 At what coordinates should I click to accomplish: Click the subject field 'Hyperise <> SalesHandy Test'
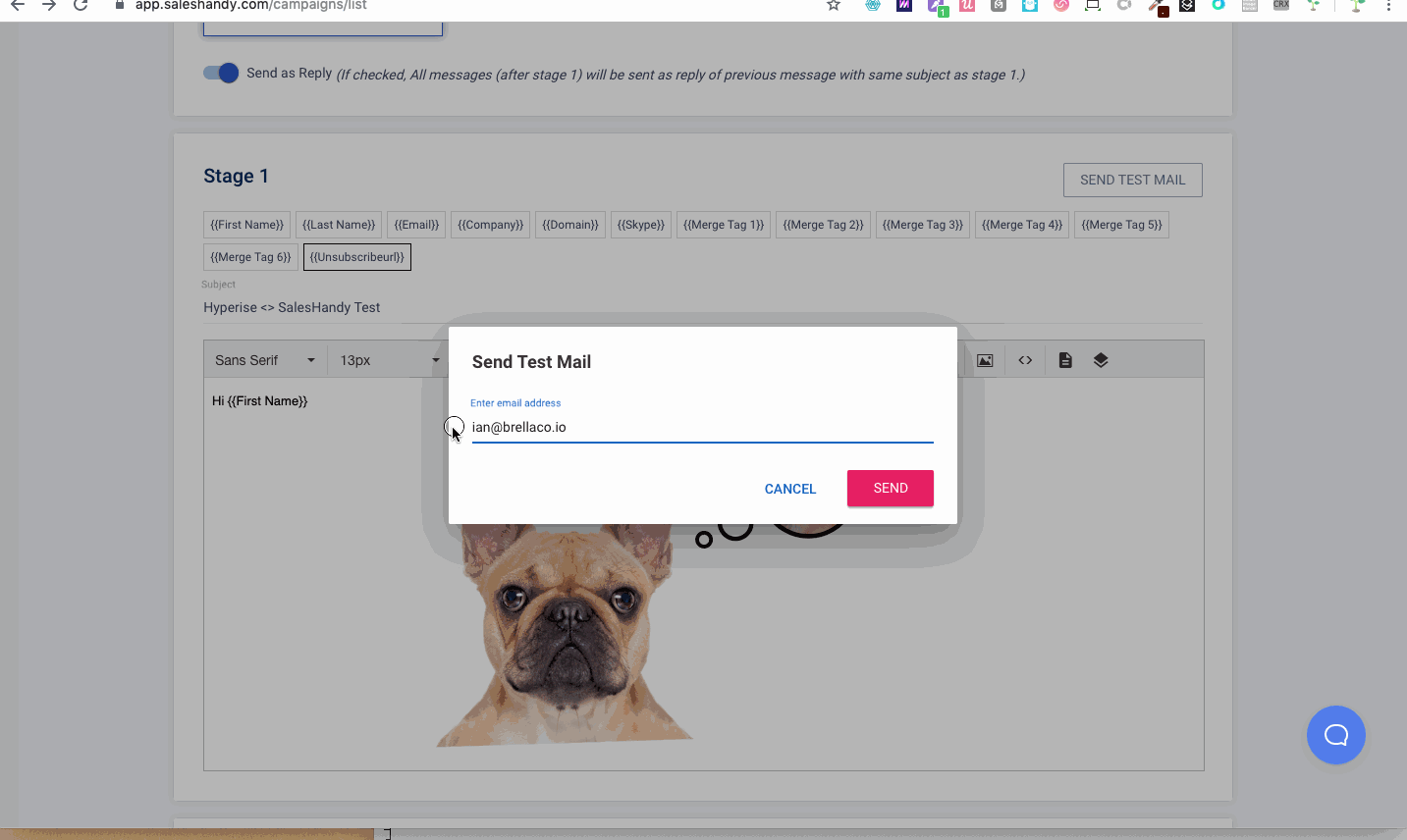[x=702, y=308]
